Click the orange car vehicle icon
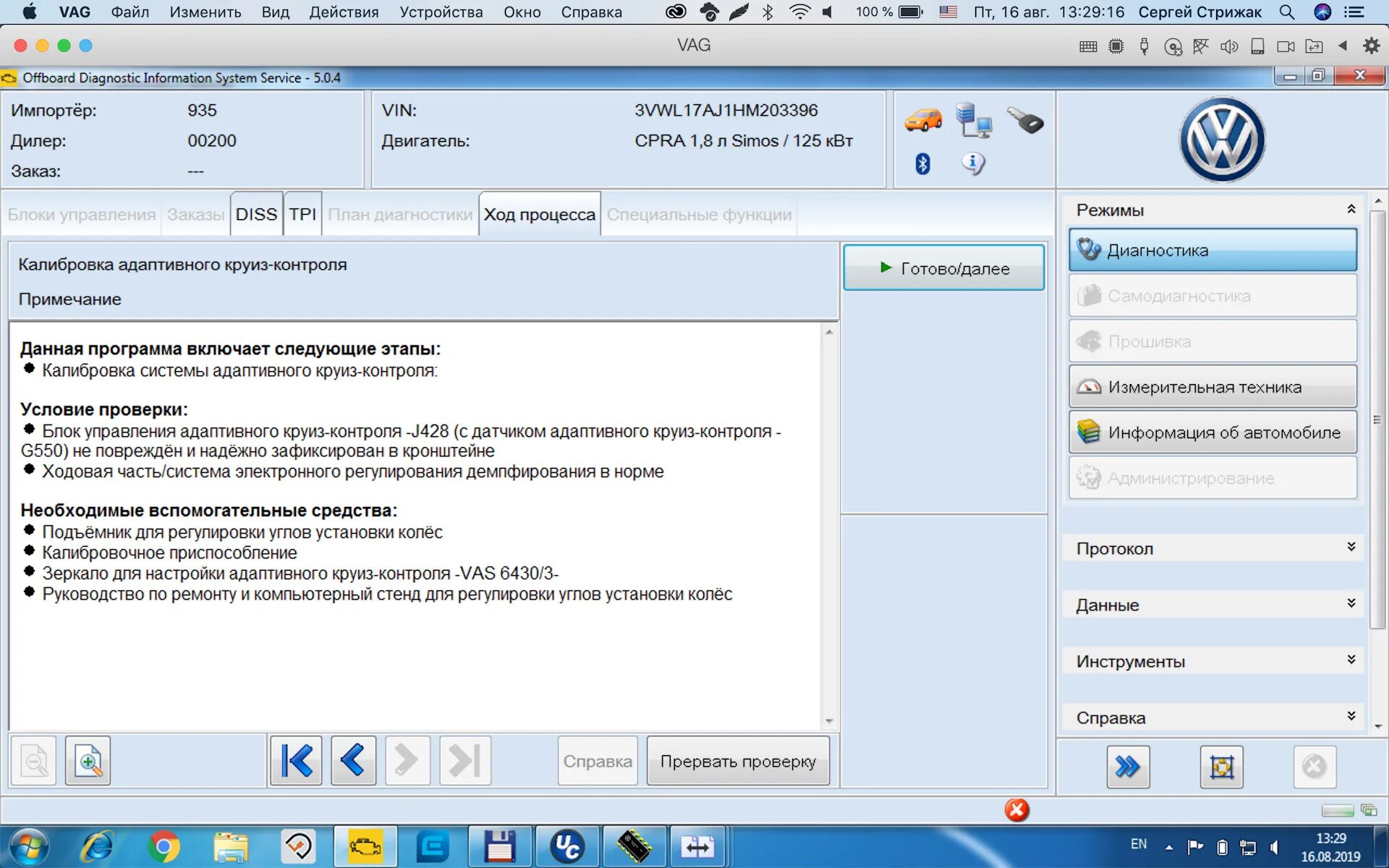Image resolution: width=1389 pixels, height=868 pixels. (x=923, y=120)
